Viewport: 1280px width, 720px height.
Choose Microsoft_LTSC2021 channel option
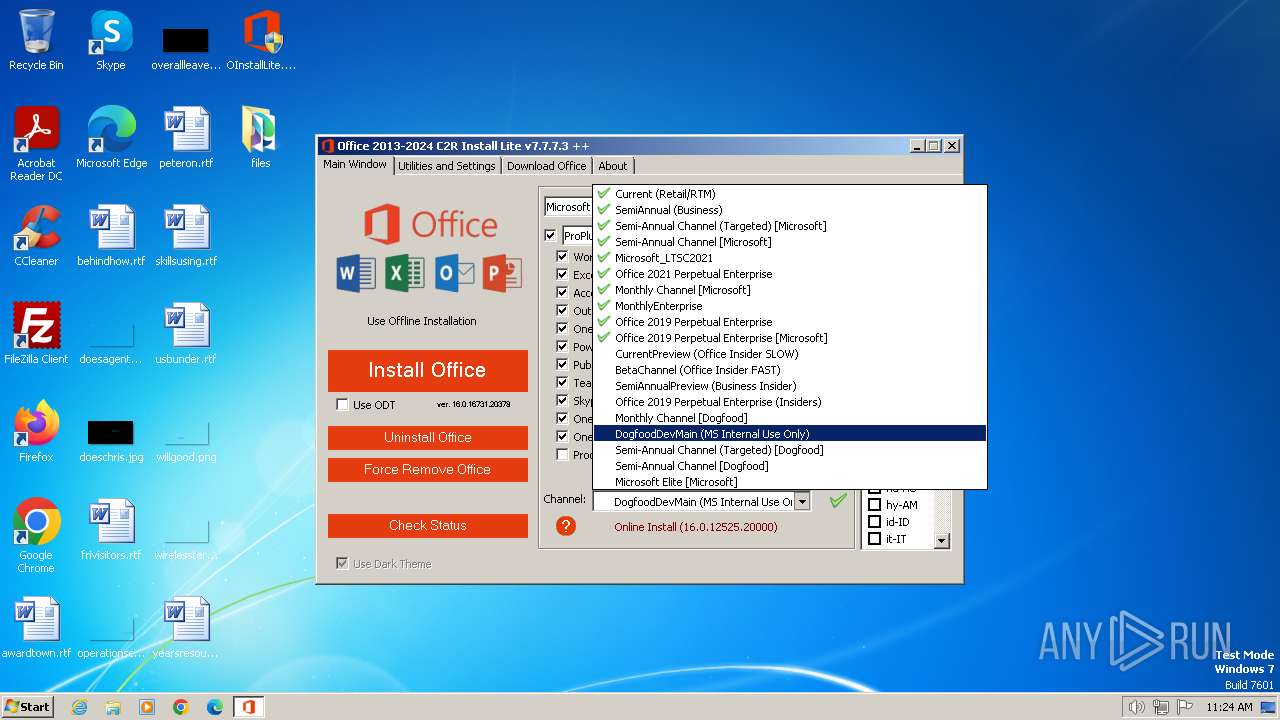[x=789, y=258]
